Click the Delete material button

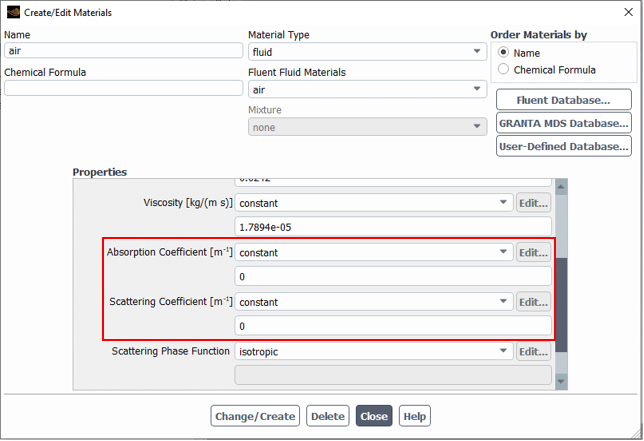328,416
